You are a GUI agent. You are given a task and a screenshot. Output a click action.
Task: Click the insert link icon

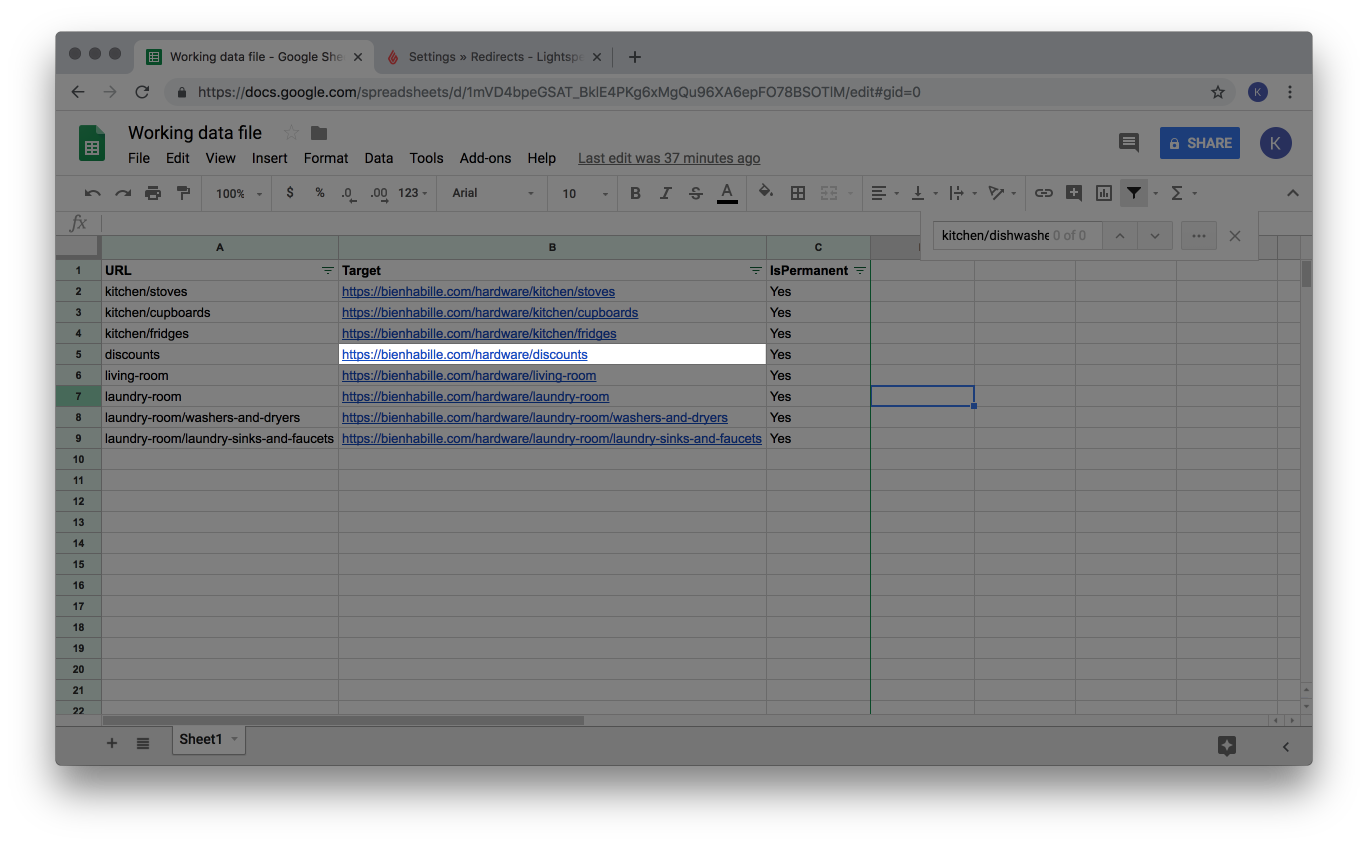(1044, 193)
